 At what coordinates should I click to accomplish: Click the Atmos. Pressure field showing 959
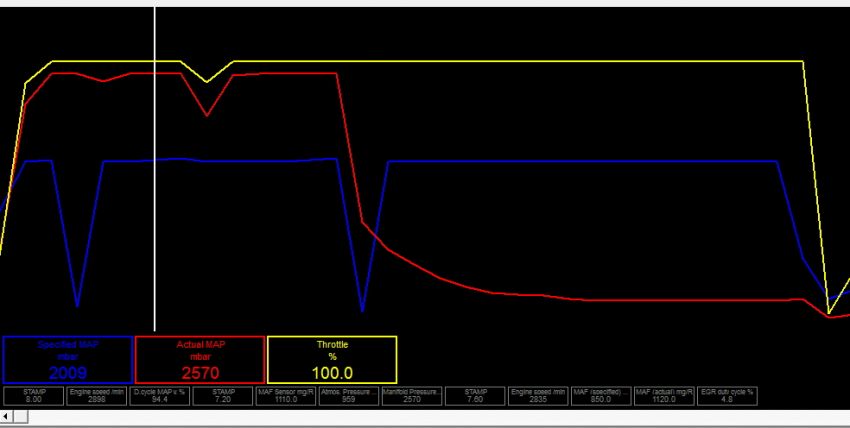tap(349, 395)
